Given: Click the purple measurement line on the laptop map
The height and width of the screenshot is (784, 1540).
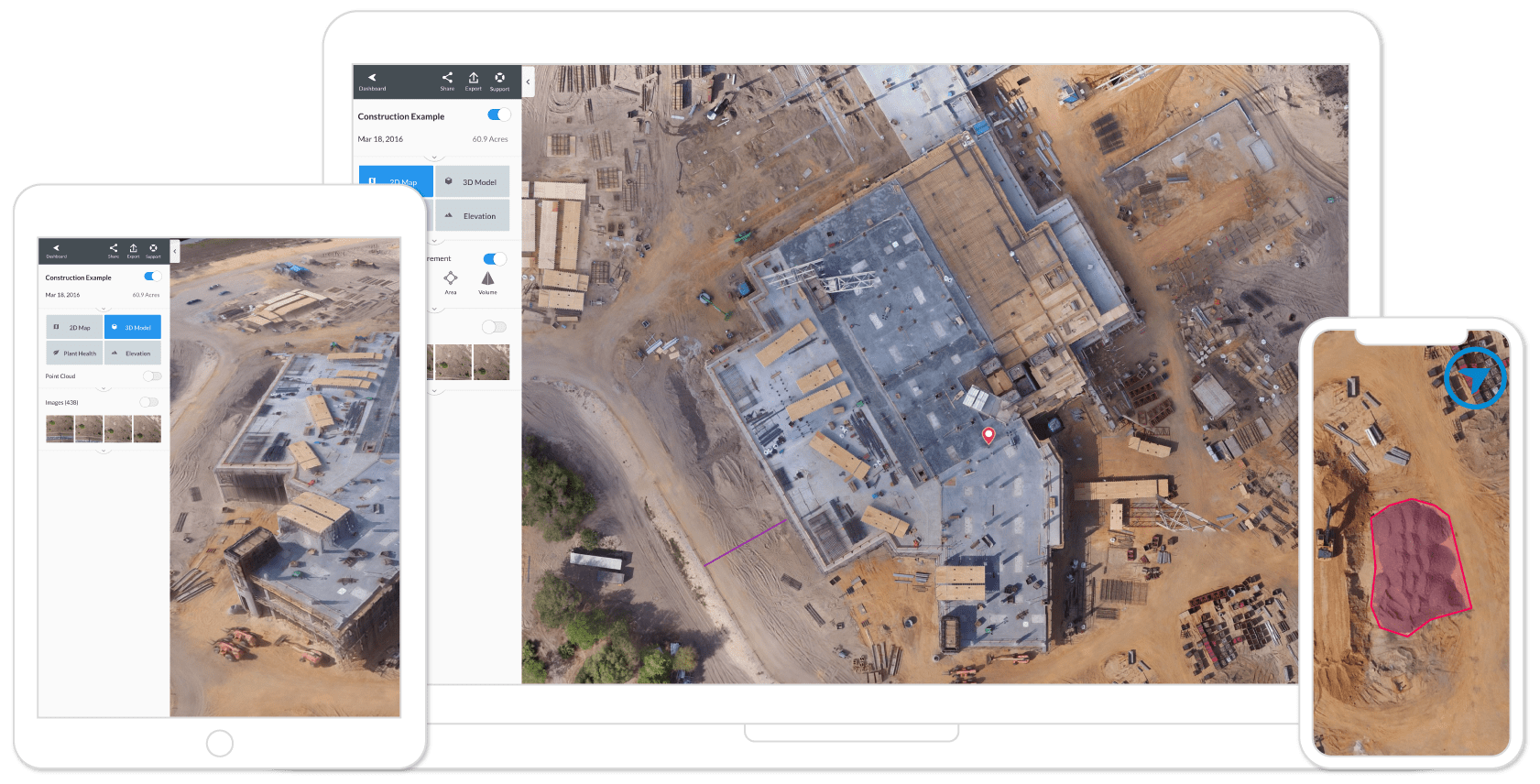Looking at the screenshot, I should (745, 542).
